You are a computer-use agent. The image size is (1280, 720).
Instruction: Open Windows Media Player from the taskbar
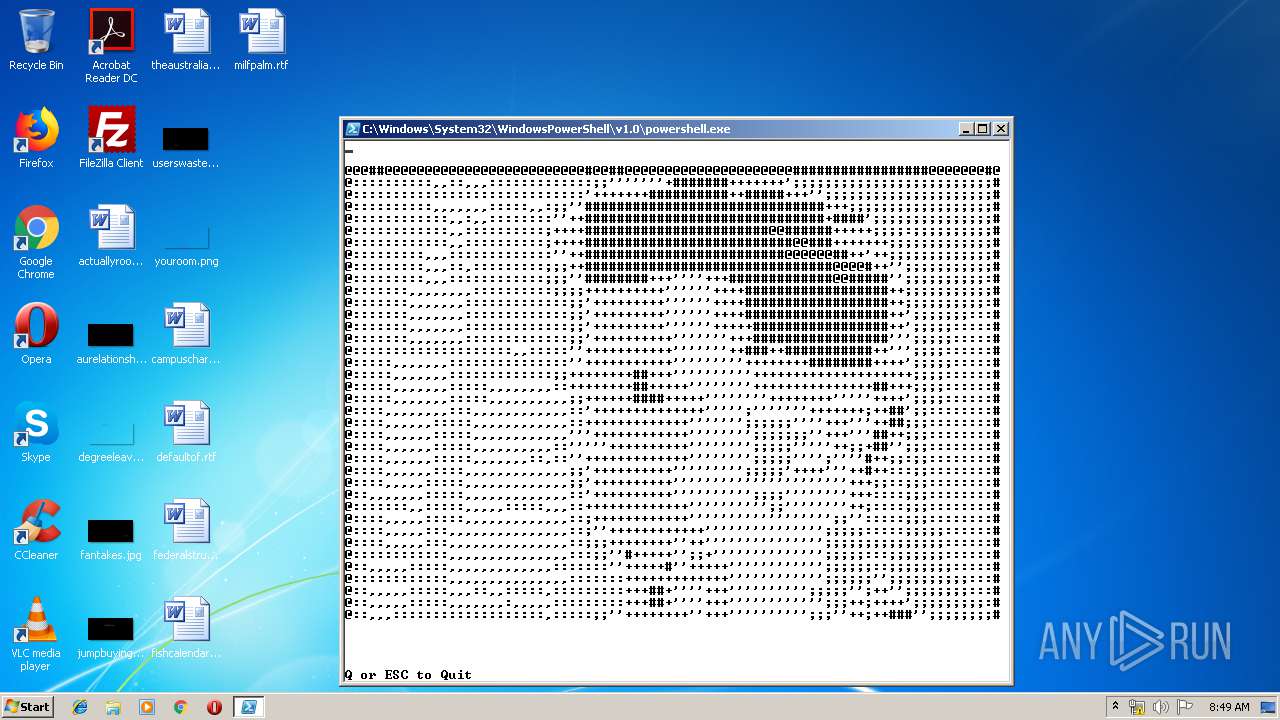click(147, 707)
